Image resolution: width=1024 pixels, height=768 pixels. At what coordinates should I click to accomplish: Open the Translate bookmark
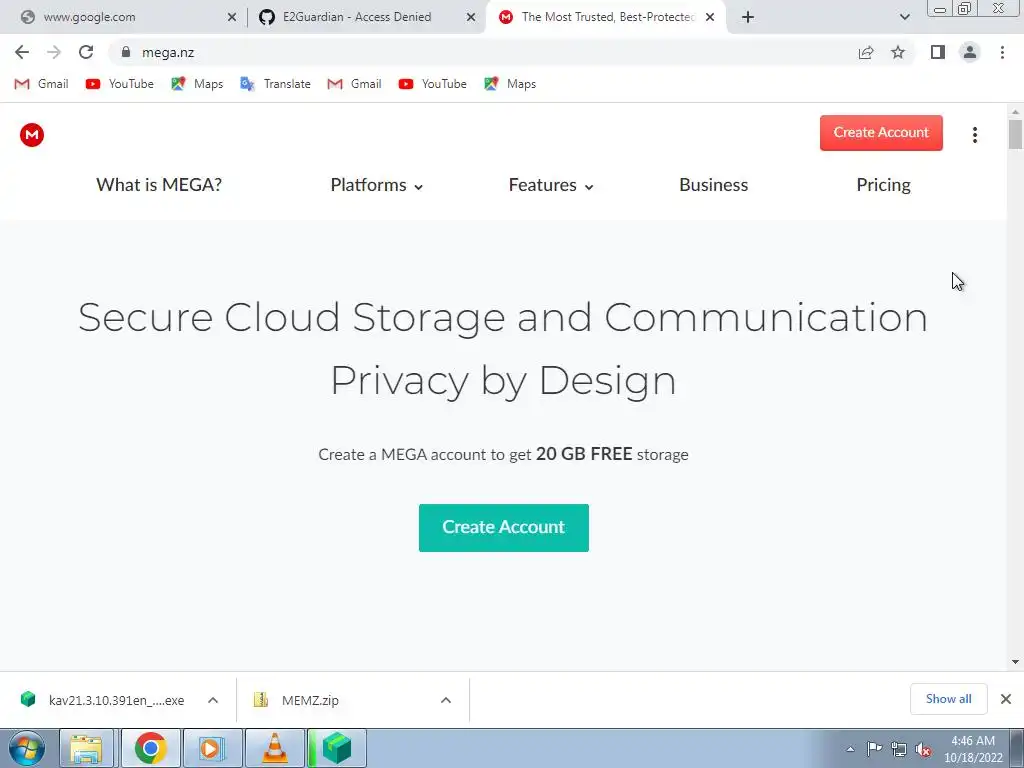[275, 84]
